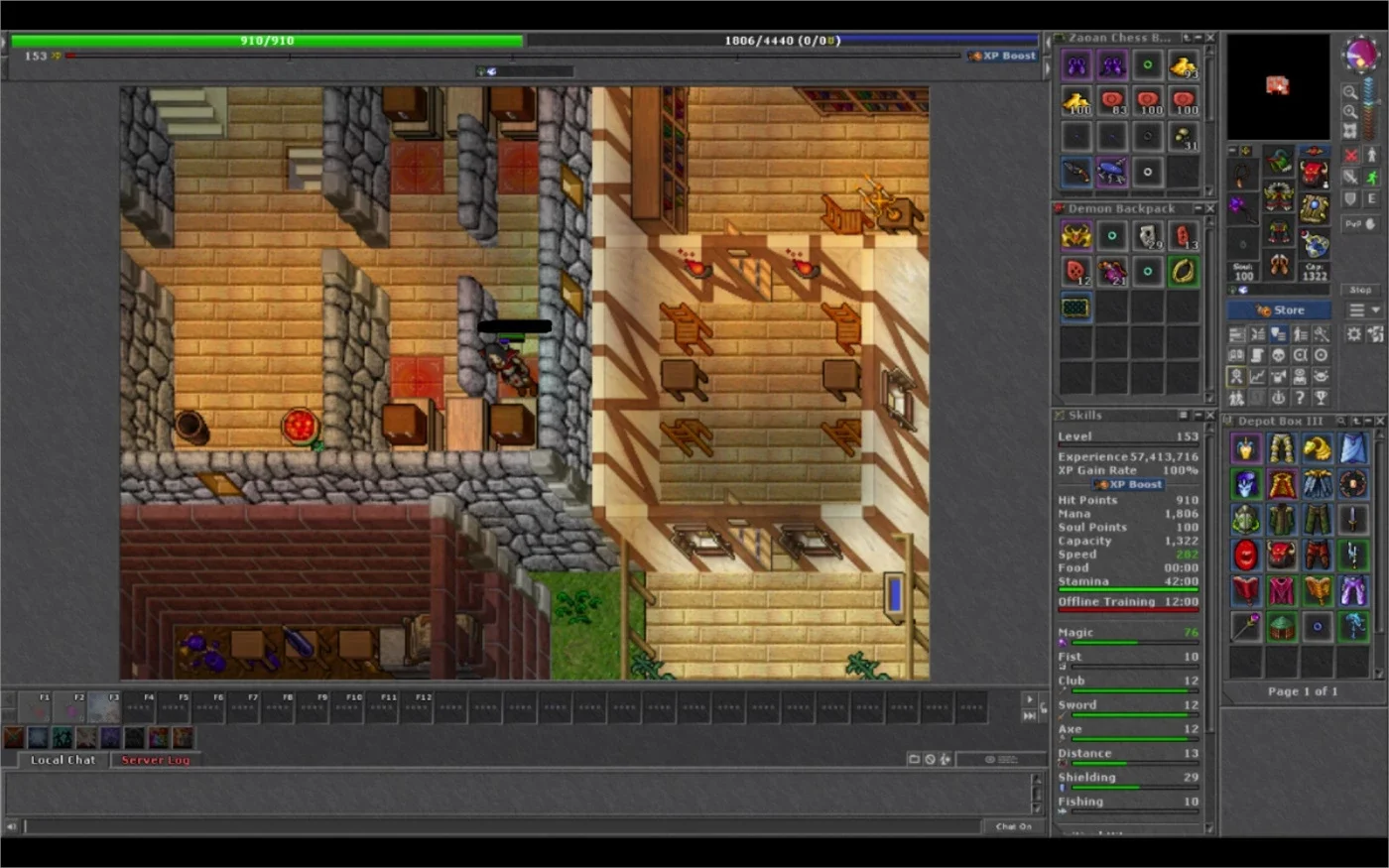Open the Store
The height and width of the screenshot is (868, 1389).
point(1279,310)
